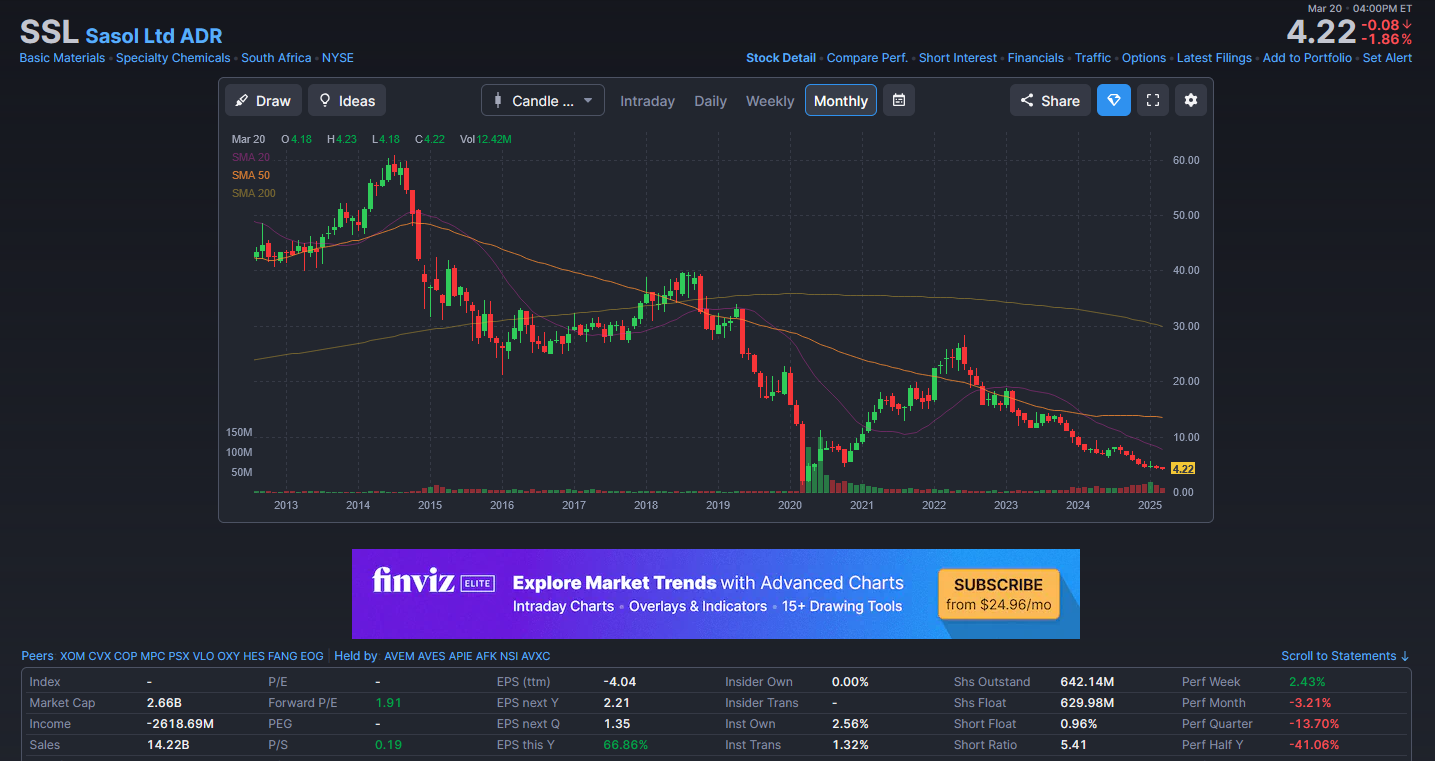Image resolution: width=1435 pixels, height=761 pixels.
Task: Click the finviz Elite logo in banner
Action: tap(433, 582)
